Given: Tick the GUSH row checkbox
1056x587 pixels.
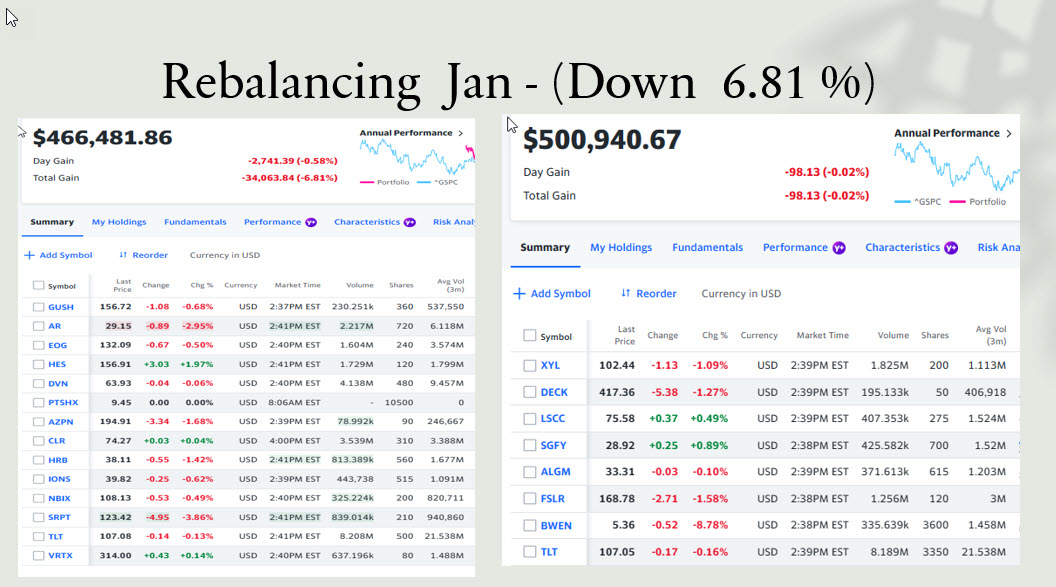Looking at the screenshot, I should (x=38, y=306).
